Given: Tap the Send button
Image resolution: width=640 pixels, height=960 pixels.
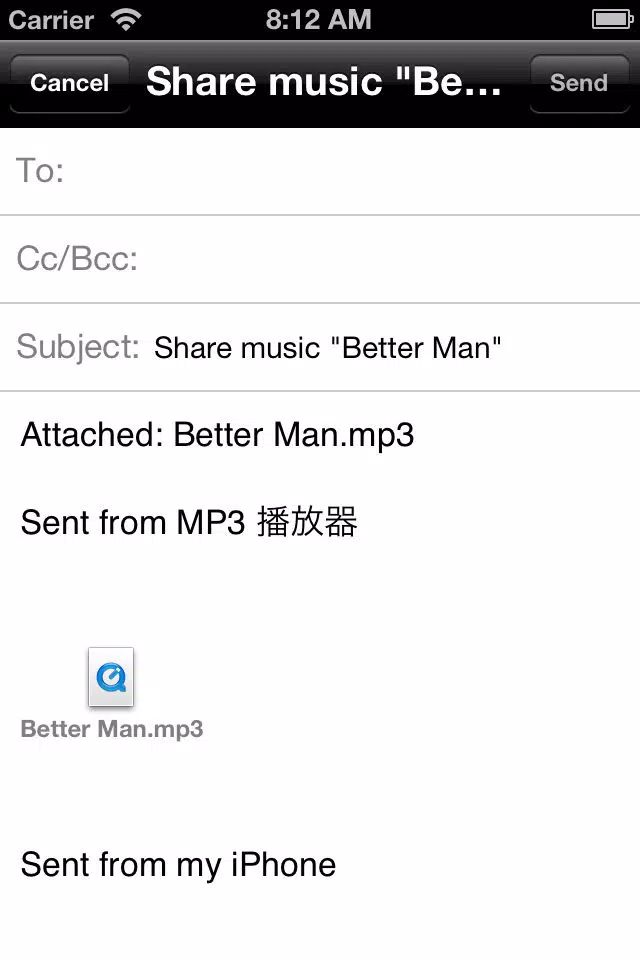Looking at the screenshot, I should tap(579, 83).
